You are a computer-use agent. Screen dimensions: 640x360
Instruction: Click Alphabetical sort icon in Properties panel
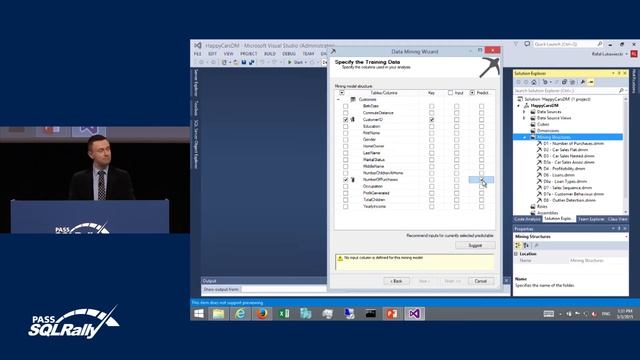coord(526,245)
